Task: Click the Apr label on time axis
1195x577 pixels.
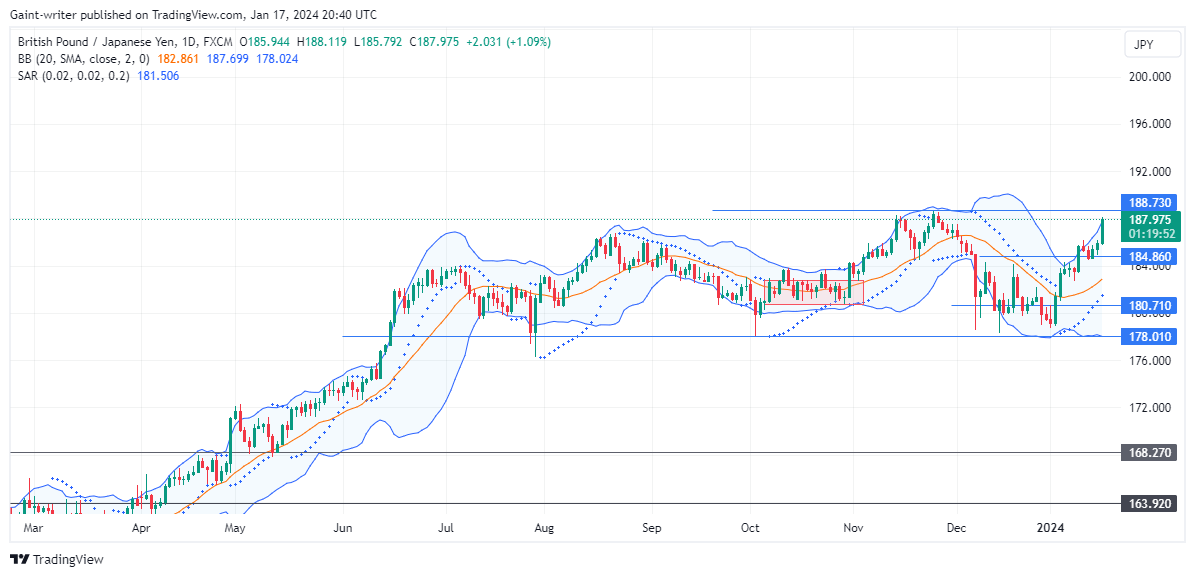Action: 140,527
